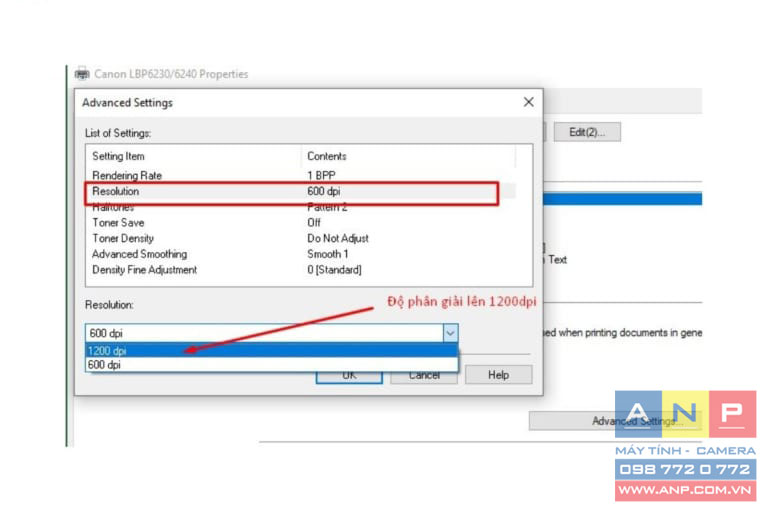Click the Help button
This screenshot has height=512, width=768.
pos(498,375)
